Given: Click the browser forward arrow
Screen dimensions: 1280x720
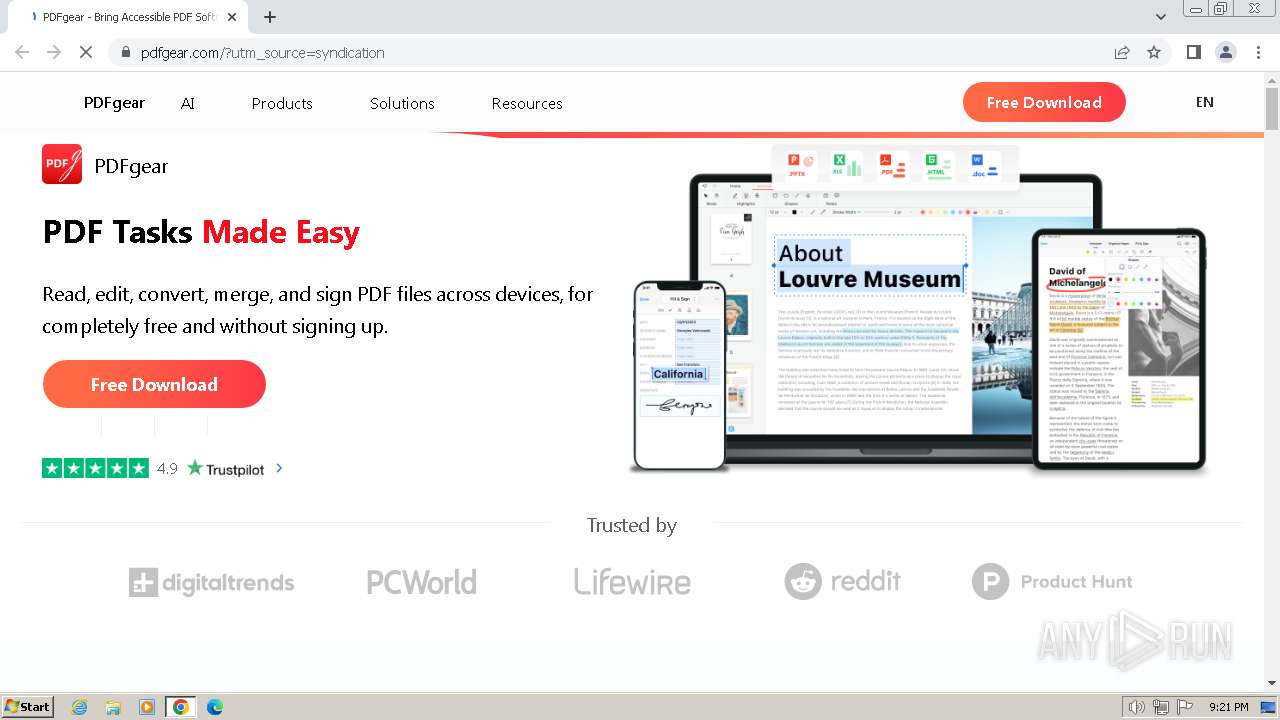Looking at the screenshot, I should tap(54, 52).
